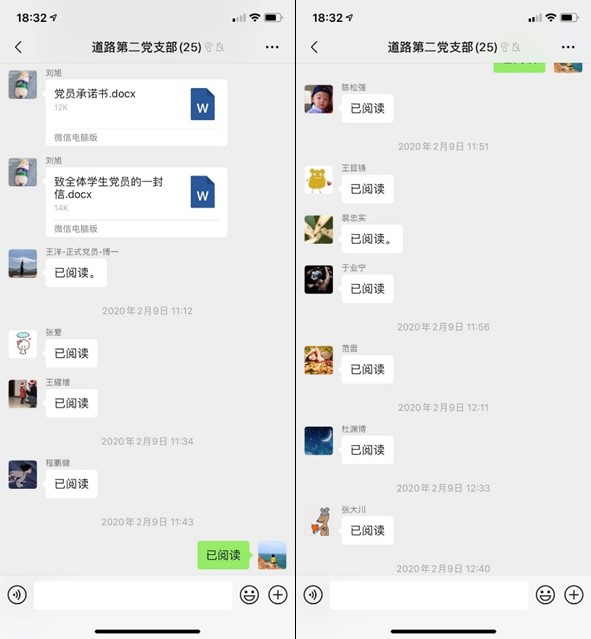Viewport: 591px width, 639px height.
Task: Tap the back arrow in right chat
Action: tap(314, 47)
